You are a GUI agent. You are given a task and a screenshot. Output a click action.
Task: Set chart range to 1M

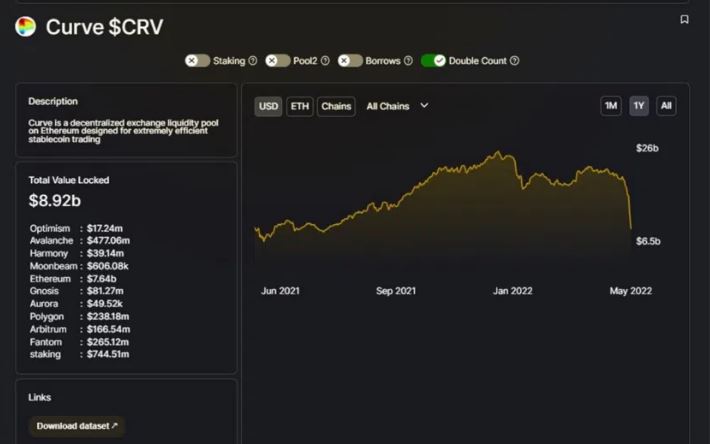[x=611, y=106]
